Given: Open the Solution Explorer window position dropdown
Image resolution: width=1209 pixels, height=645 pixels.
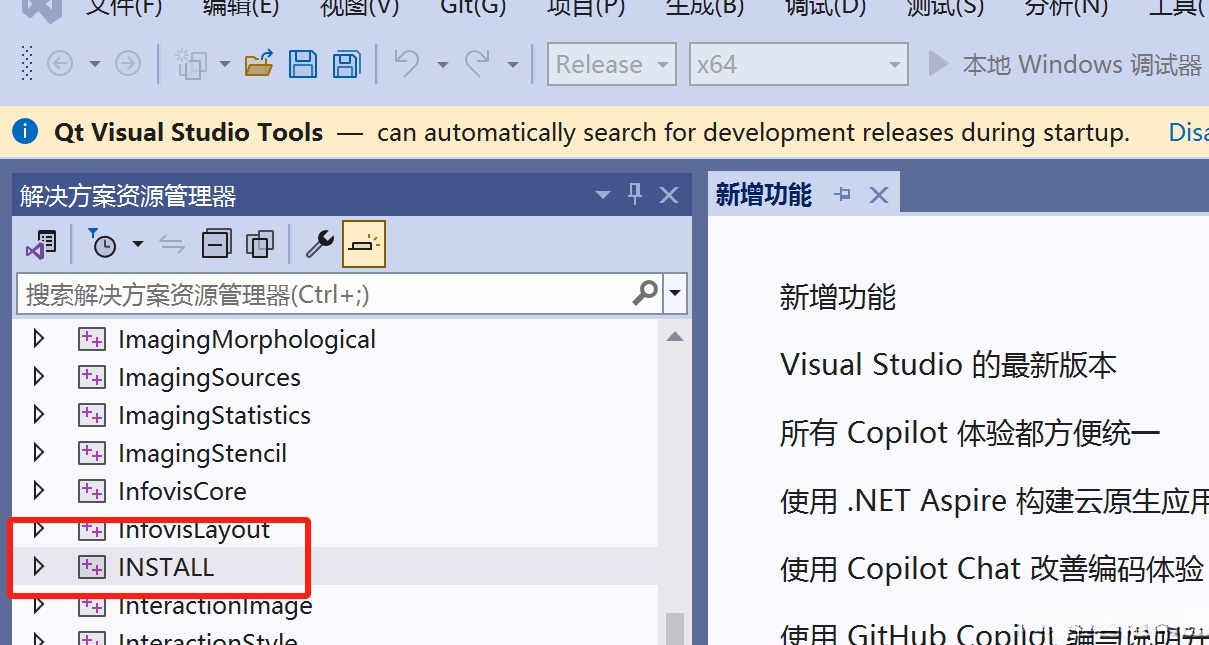Looking at the screenshot, I should [602, 195].
